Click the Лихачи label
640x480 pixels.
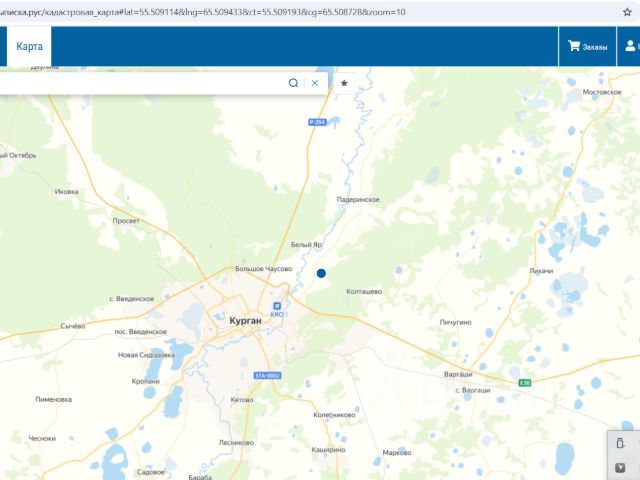[x=541, y=271]
